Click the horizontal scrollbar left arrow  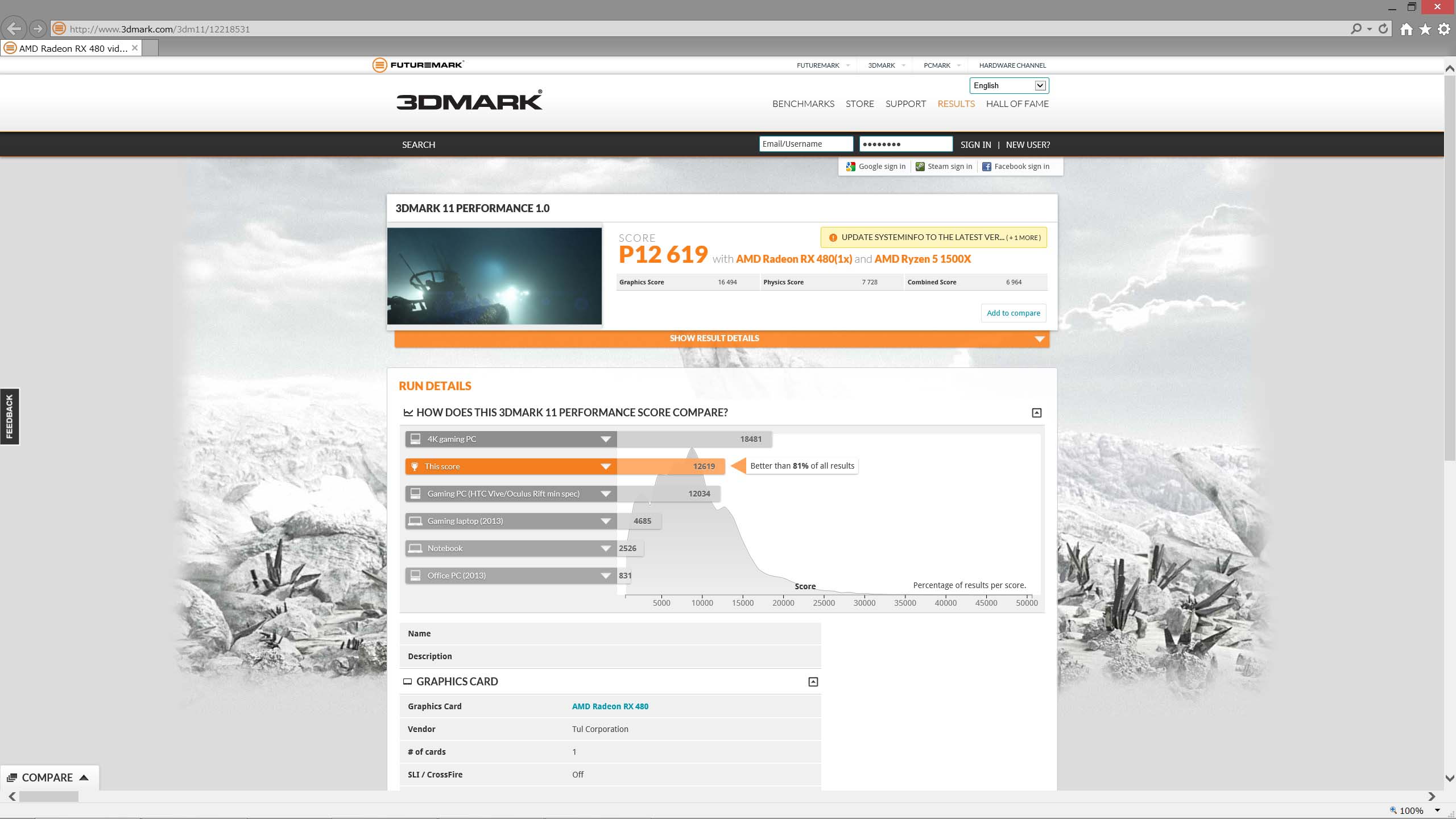(12, 797)
